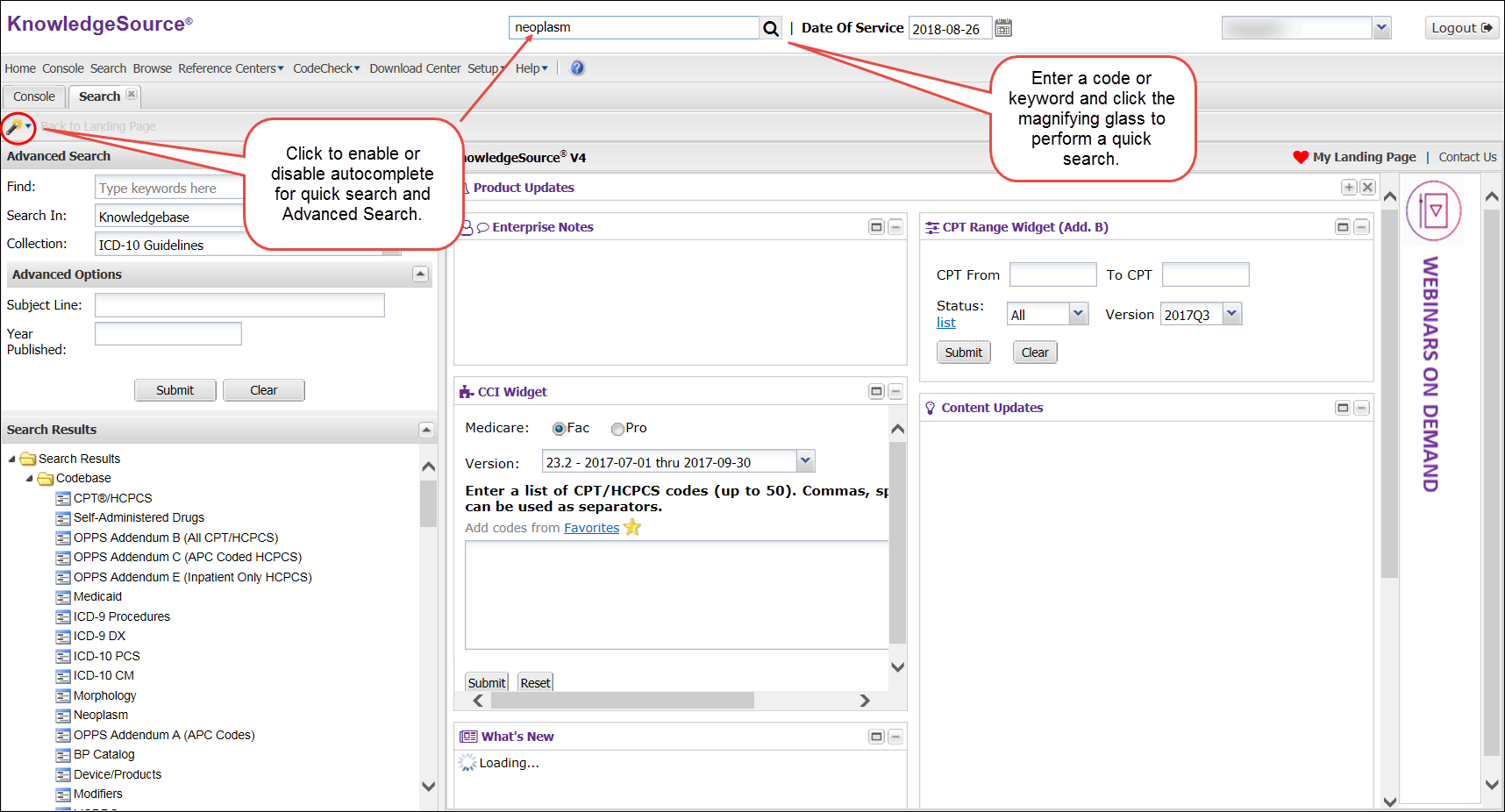This screenshot has width=1505, height=812.
Task: Click the blue help question mark icon
Action: point(577,68)
